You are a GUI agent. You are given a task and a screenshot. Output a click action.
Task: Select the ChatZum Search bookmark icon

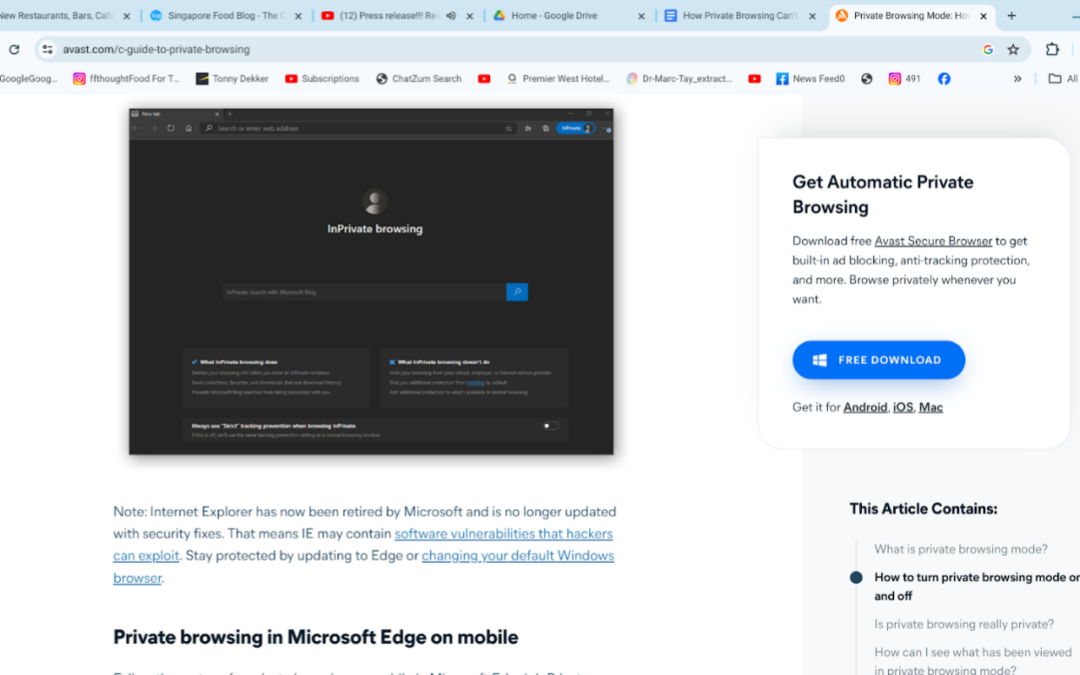[x=380, y=78]
